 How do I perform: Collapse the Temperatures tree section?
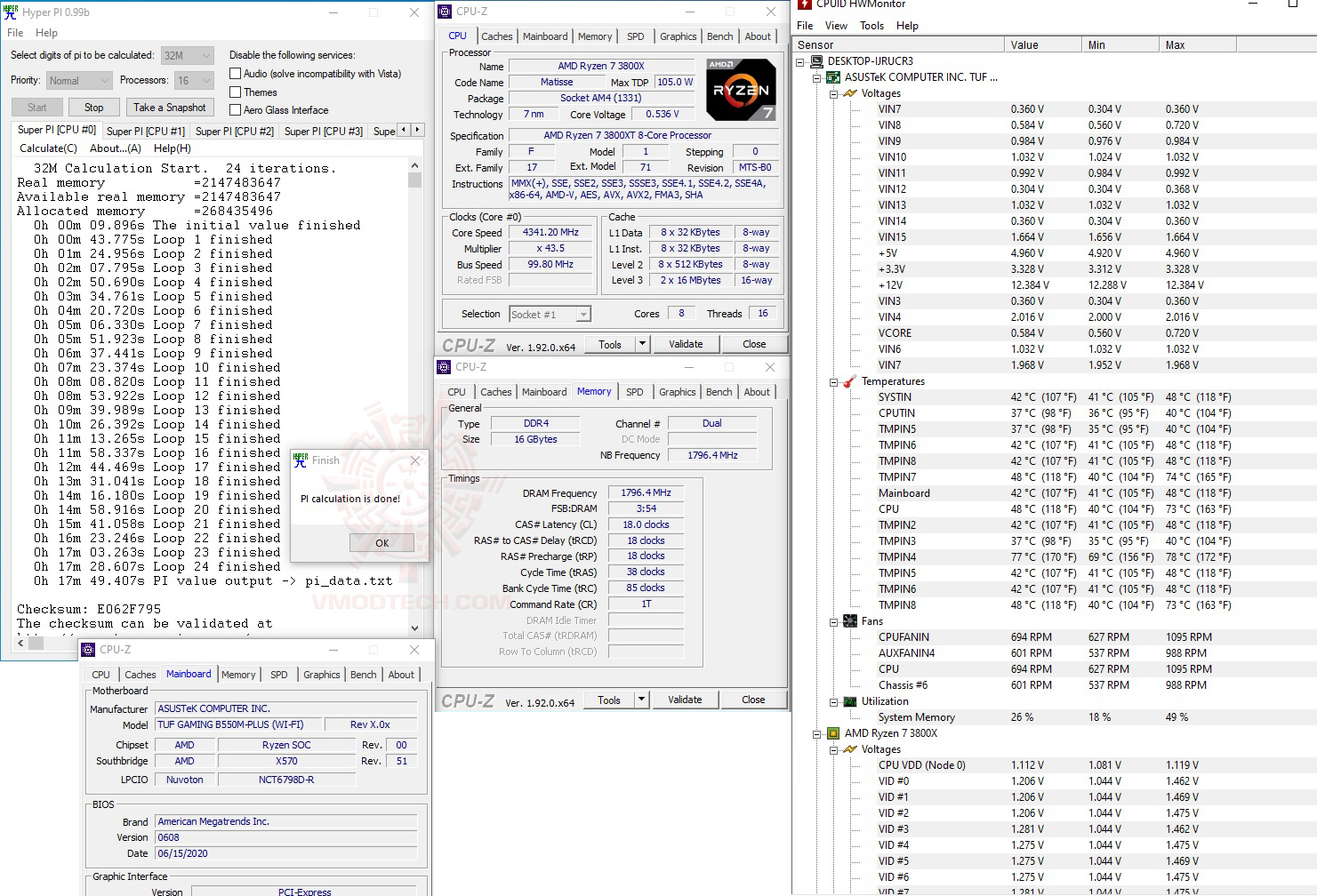tap(833, 382)
